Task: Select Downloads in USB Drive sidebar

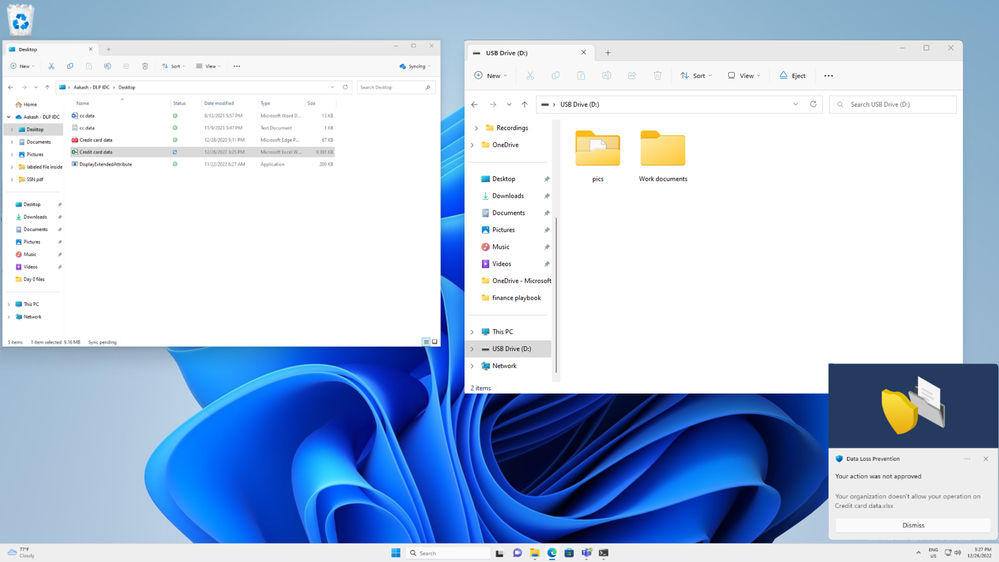Action: (x=508, y=196)
